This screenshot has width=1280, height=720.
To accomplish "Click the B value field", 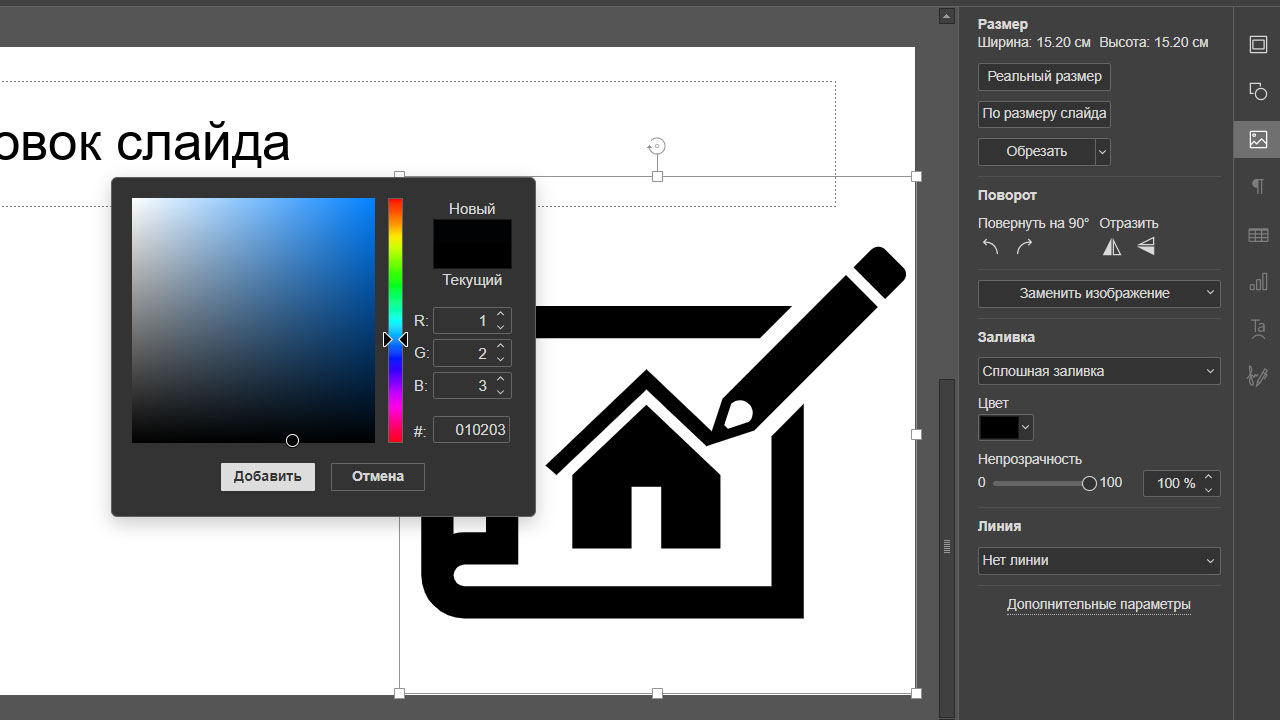I will [x=463, y=385].
